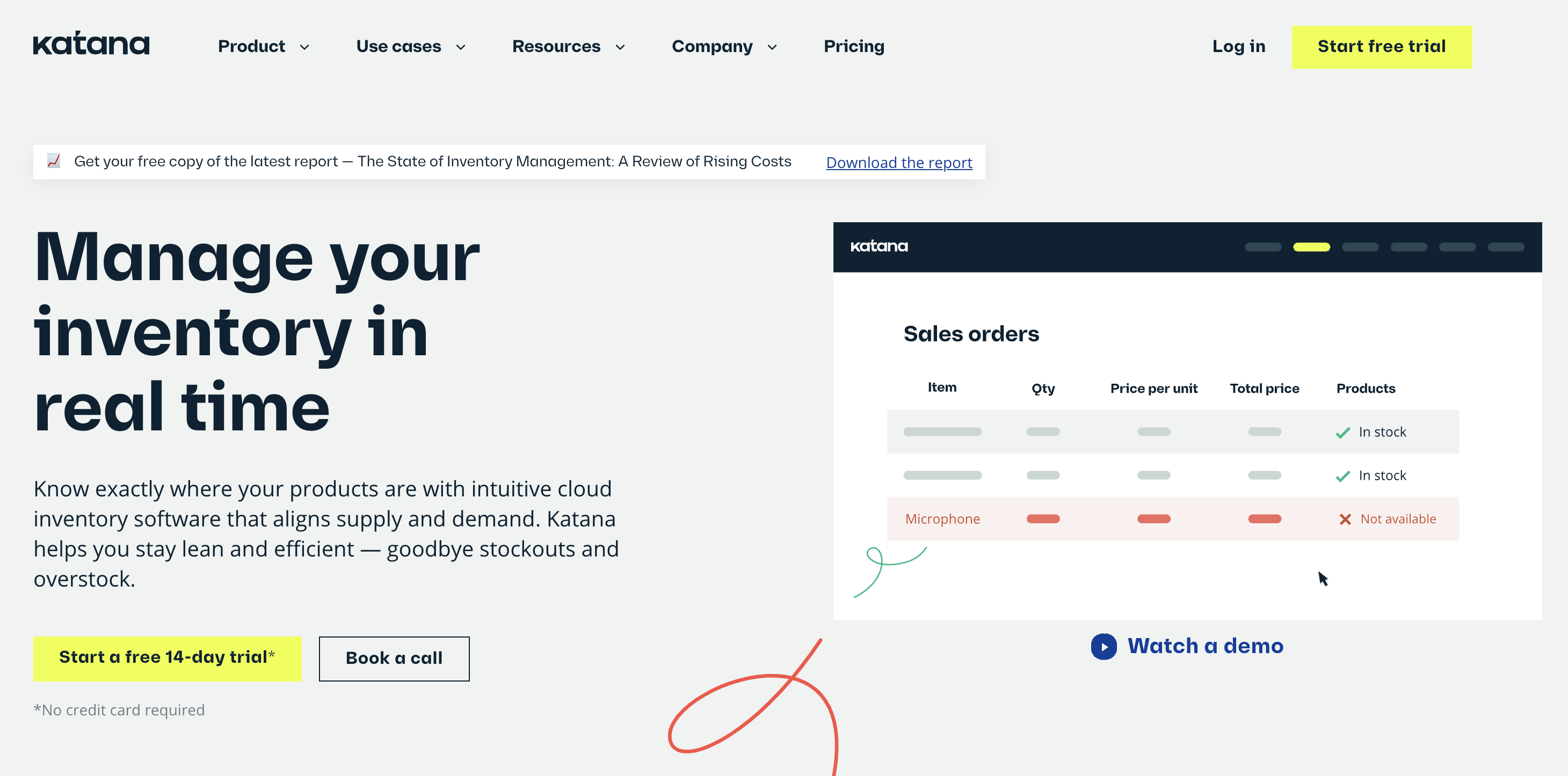Click the Log in link

[1238, 46]
